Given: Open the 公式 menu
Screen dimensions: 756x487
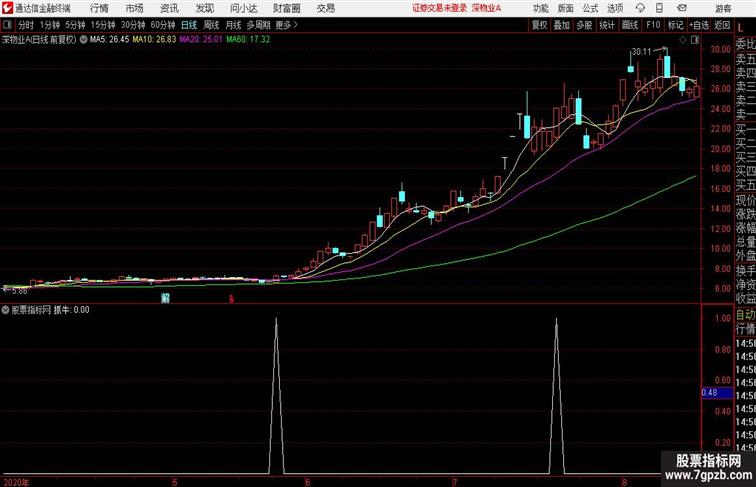Looking at the screenshot, I should pyautogui.click(x=590, y=8).
